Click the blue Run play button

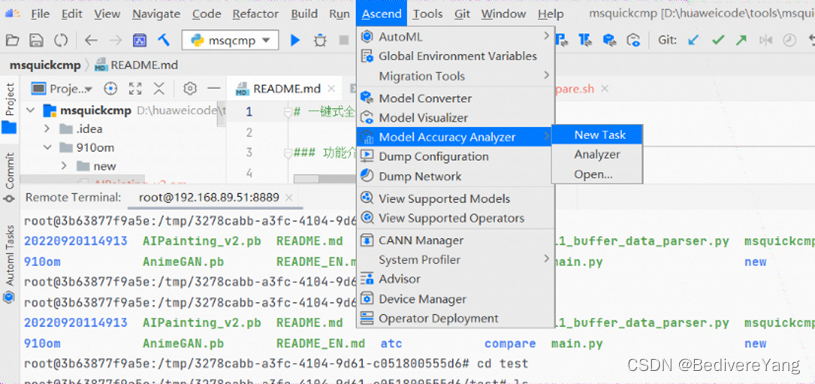pyautogui.click(x=295, y=40)
